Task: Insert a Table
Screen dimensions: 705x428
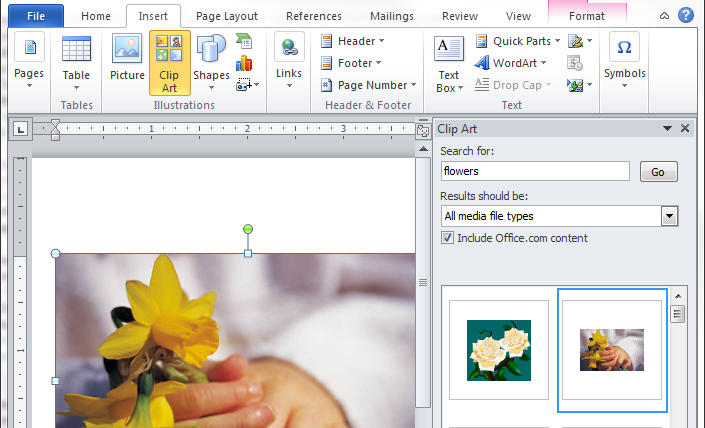Action: 76,62
